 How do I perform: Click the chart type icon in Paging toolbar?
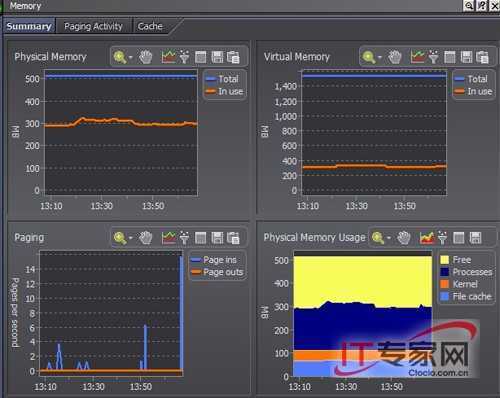pyautogui.click(x=169, y=238)
